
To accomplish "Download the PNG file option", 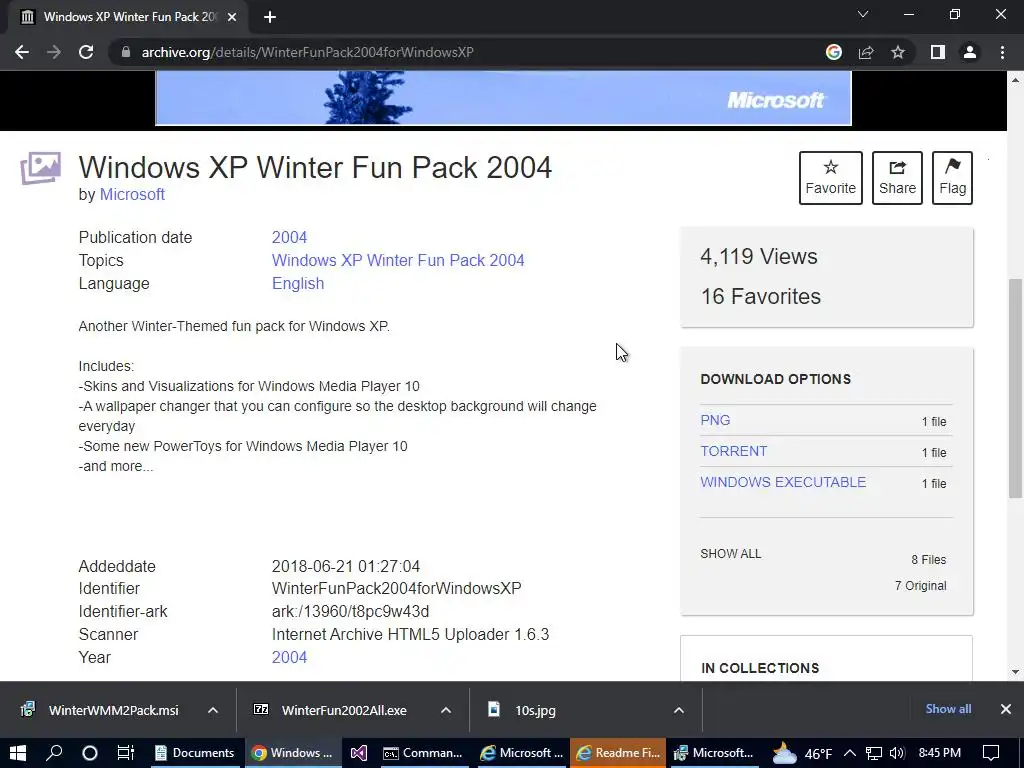I will point(715,420).
